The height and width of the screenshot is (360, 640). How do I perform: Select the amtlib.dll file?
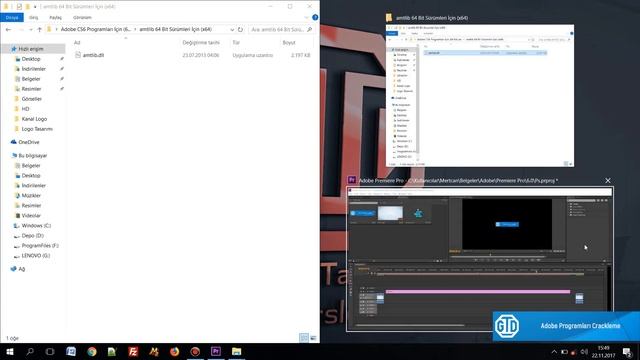(x=93, y=55)
